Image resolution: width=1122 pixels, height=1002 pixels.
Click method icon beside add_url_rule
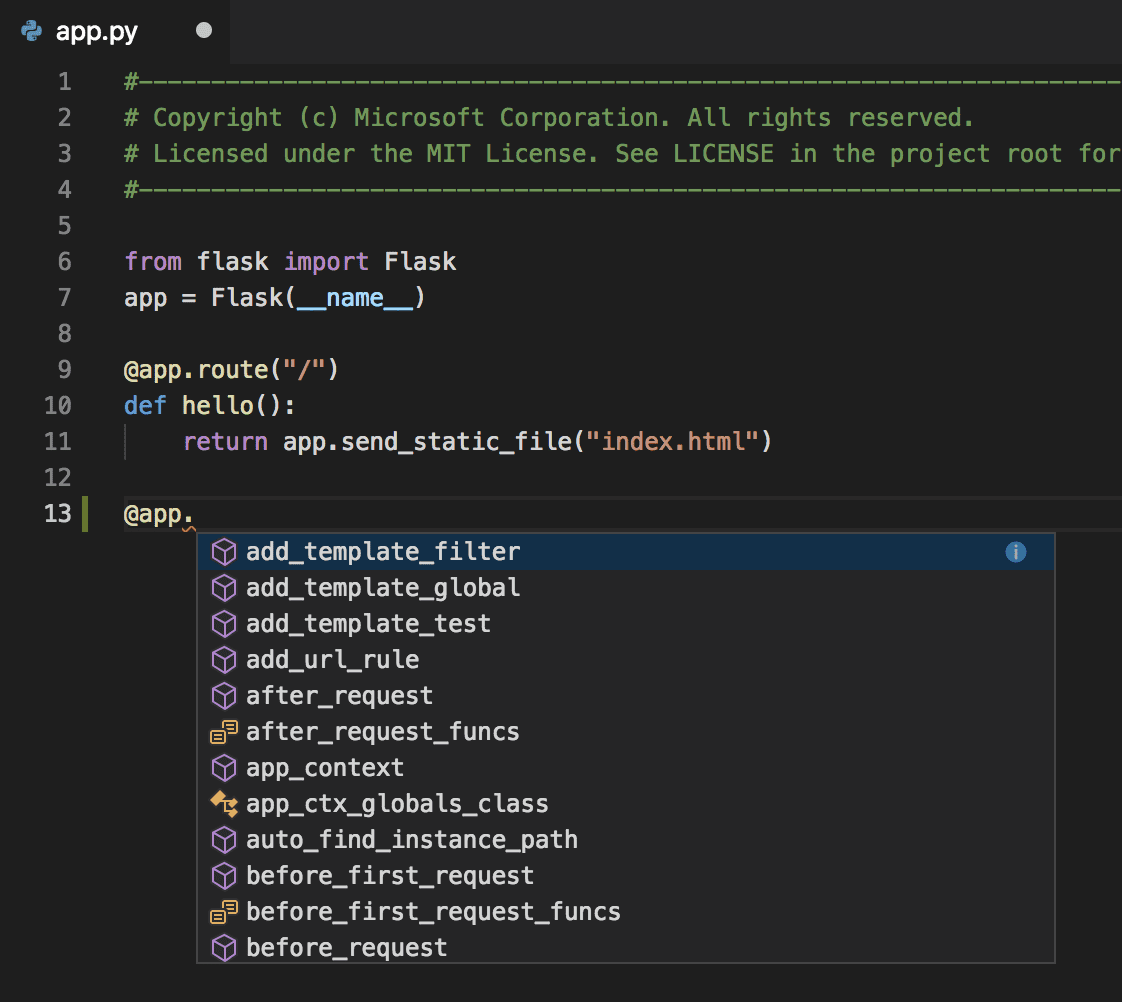point(224,660)
